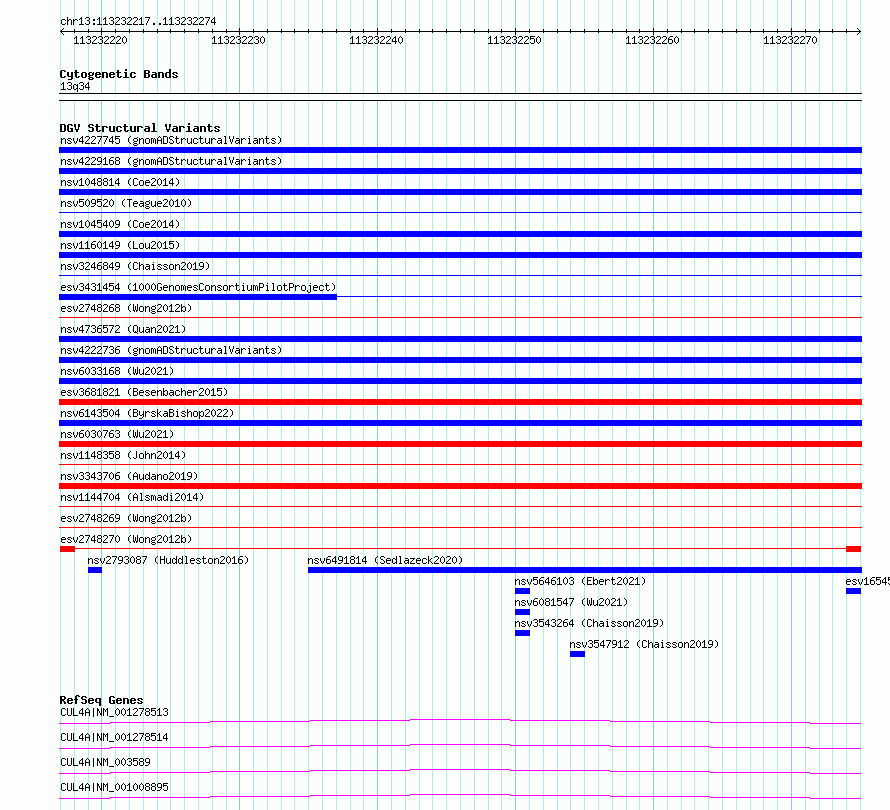This screenshot has height=810, width=890.
Task: Click ruler position 113232270
Action: coord(790,40)
